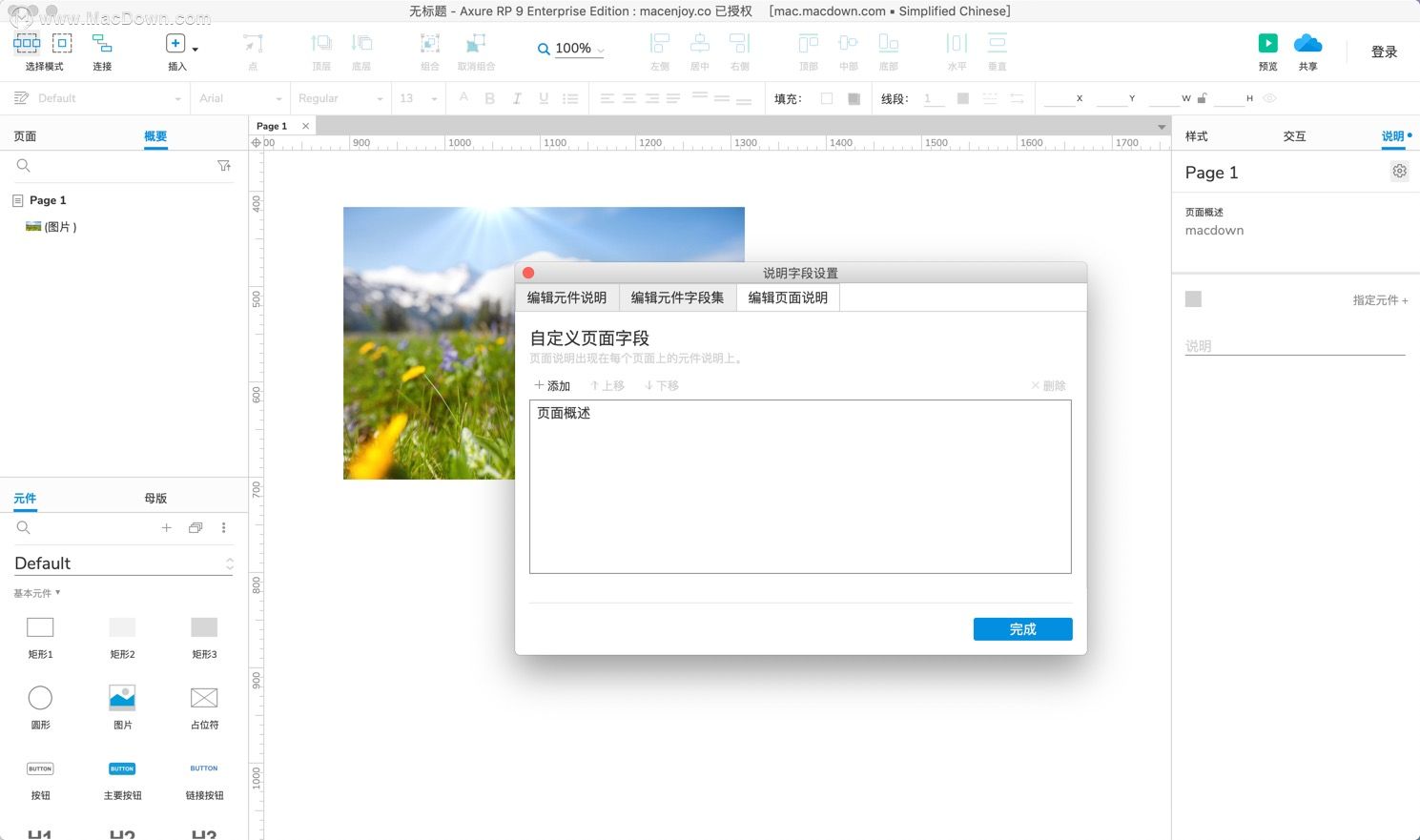Click the widget library options dots icon
Viewport: 1420px width, 840px height.
(224, 527)
